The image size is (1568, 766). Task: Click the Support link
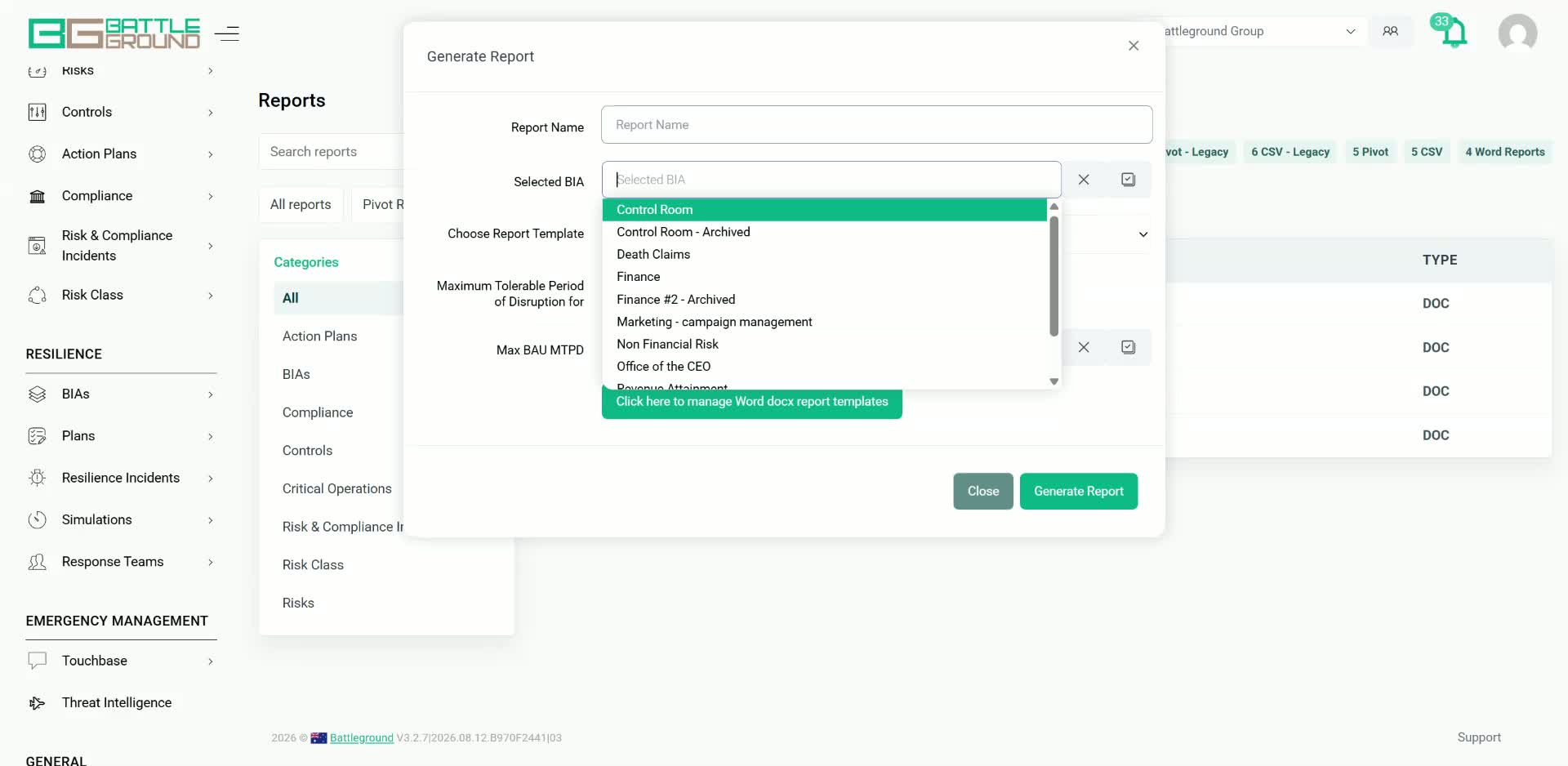1479,737
